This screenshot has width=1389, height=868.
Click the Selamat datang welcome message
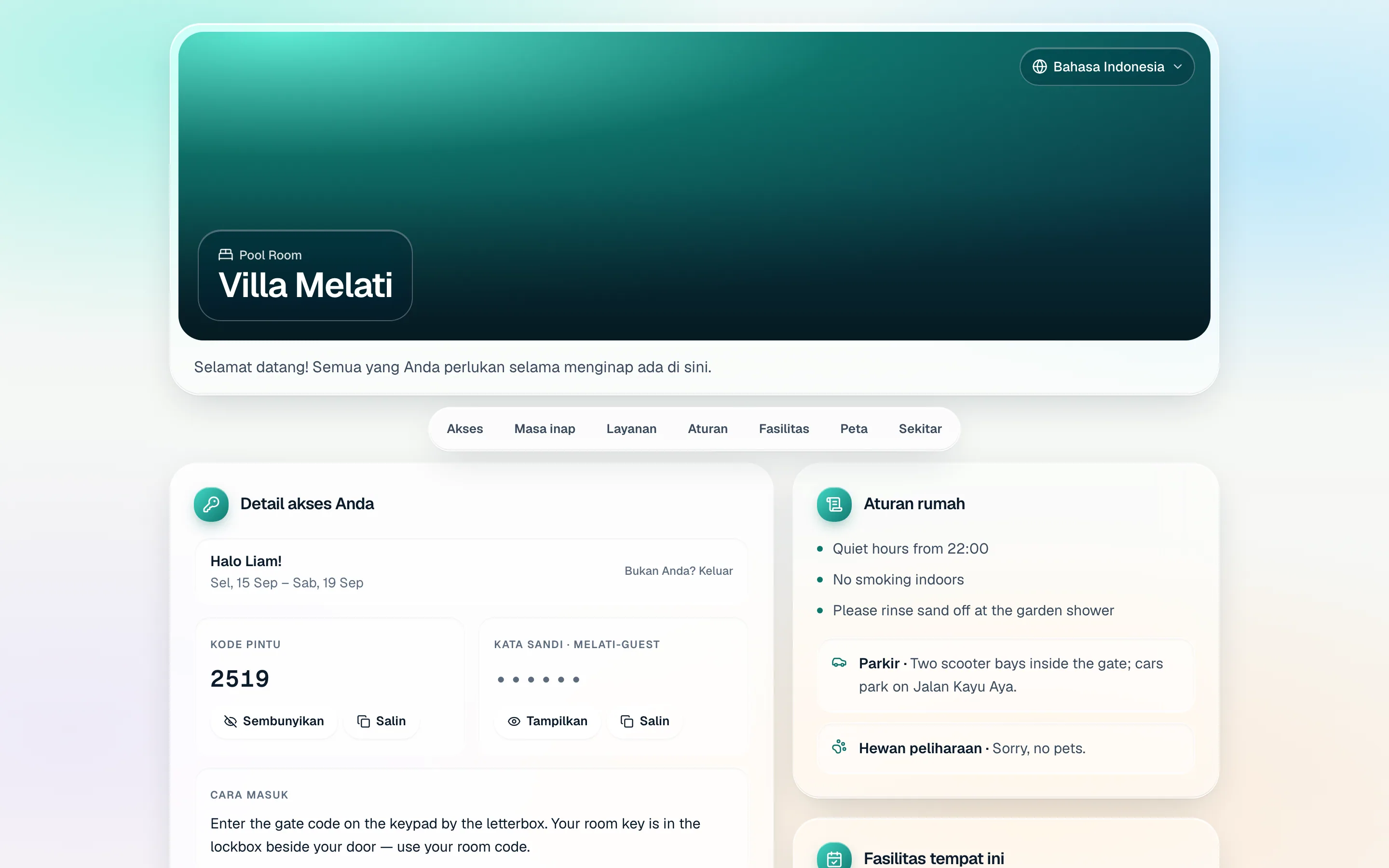click(452, 367)
